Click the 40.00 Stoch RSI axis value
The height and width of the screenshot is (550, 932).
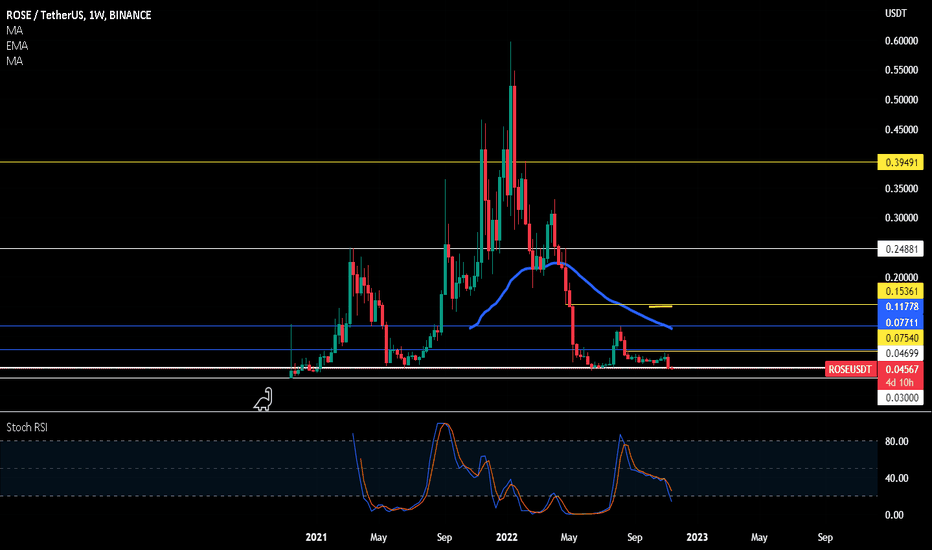pyautogui.click(x=896, y=478)
